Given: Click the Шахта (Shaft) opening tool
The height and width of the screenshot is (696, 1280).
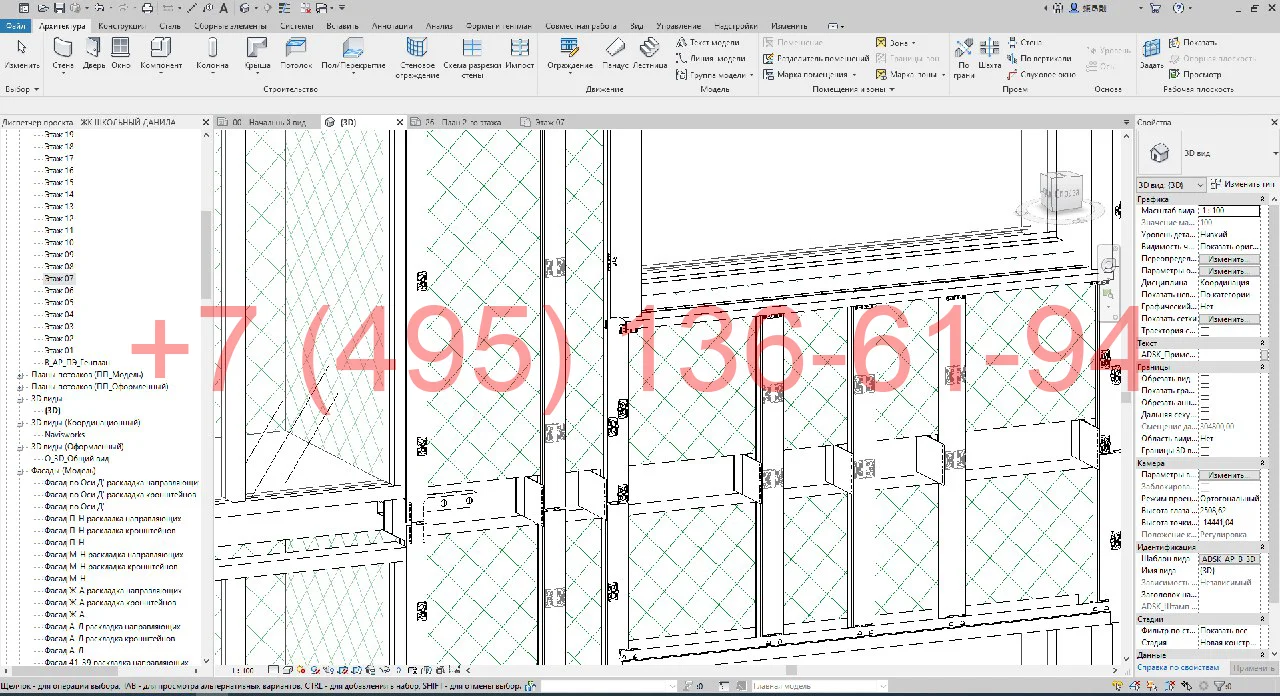Looking at the screenshot, I should (x=989, y=53).
